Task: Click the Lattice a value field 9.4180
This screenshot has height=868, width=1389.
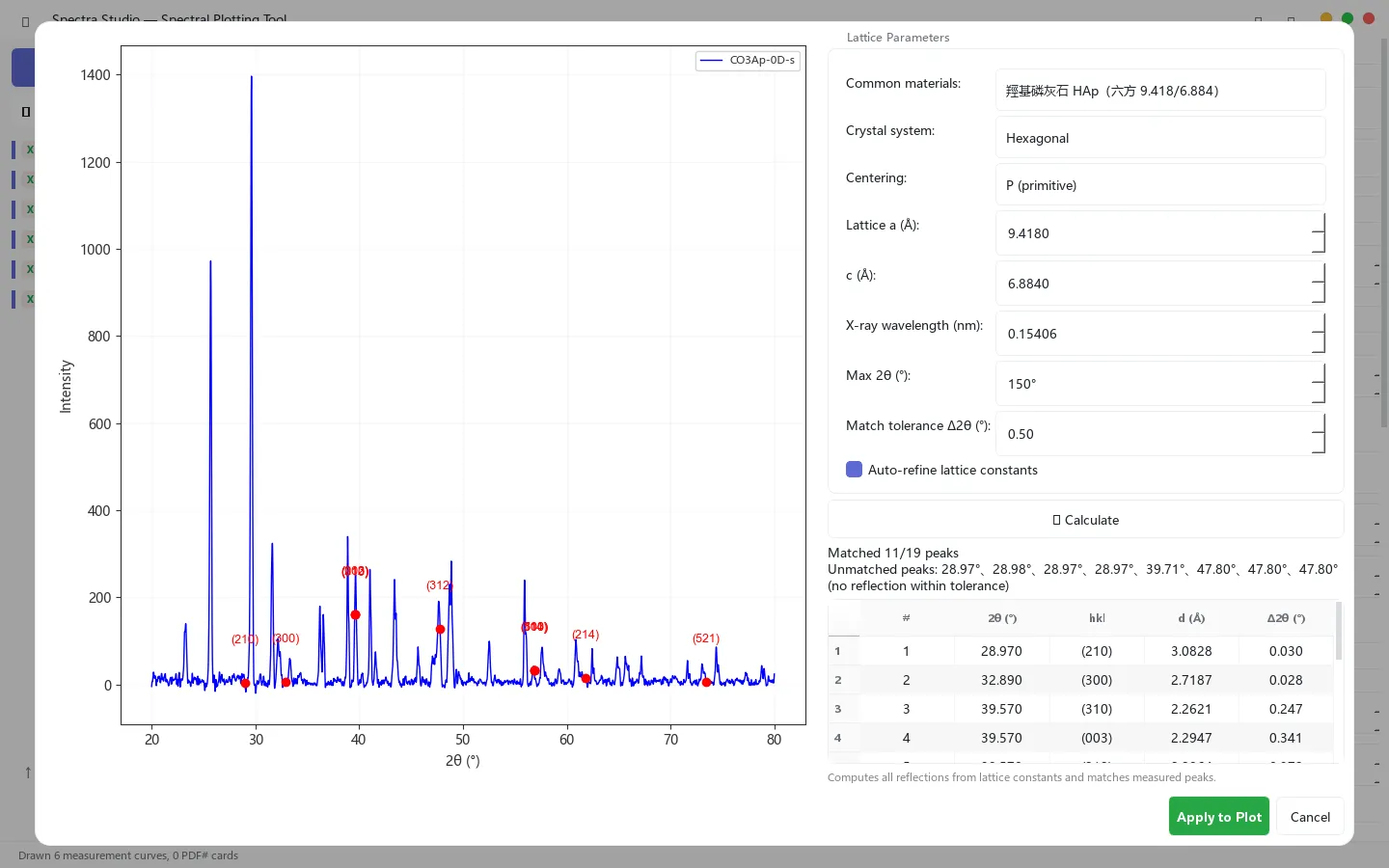Action: click(1154, 233)
